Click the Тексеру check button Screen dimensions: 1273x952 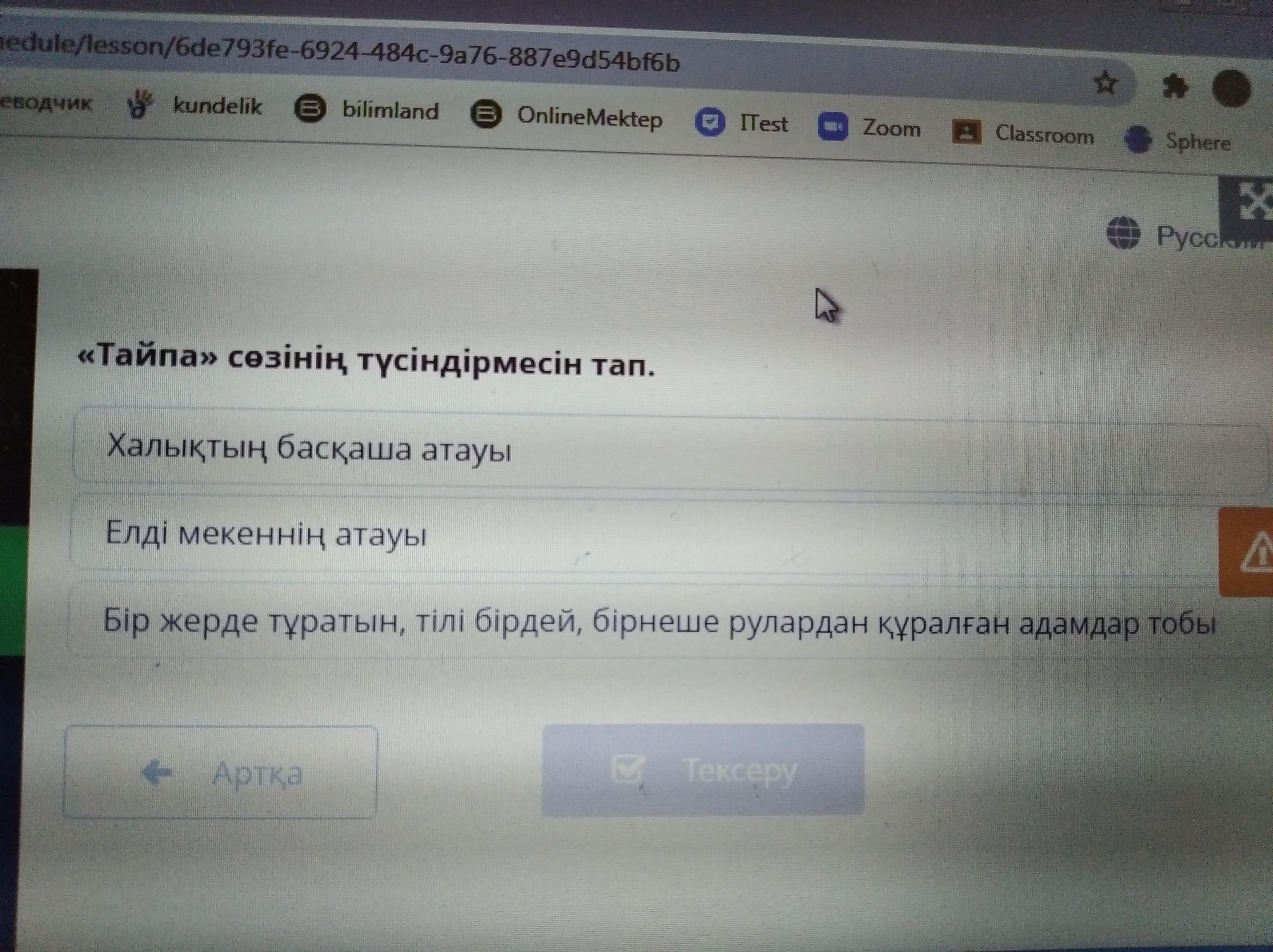tap(703, 770)
